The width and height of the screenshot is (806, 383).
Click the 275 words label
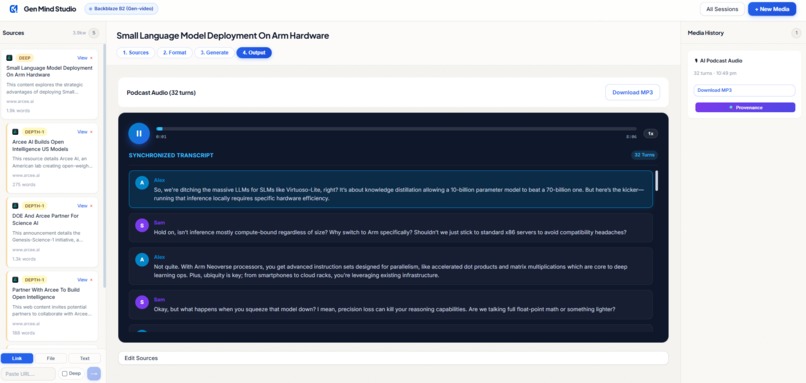24,185
